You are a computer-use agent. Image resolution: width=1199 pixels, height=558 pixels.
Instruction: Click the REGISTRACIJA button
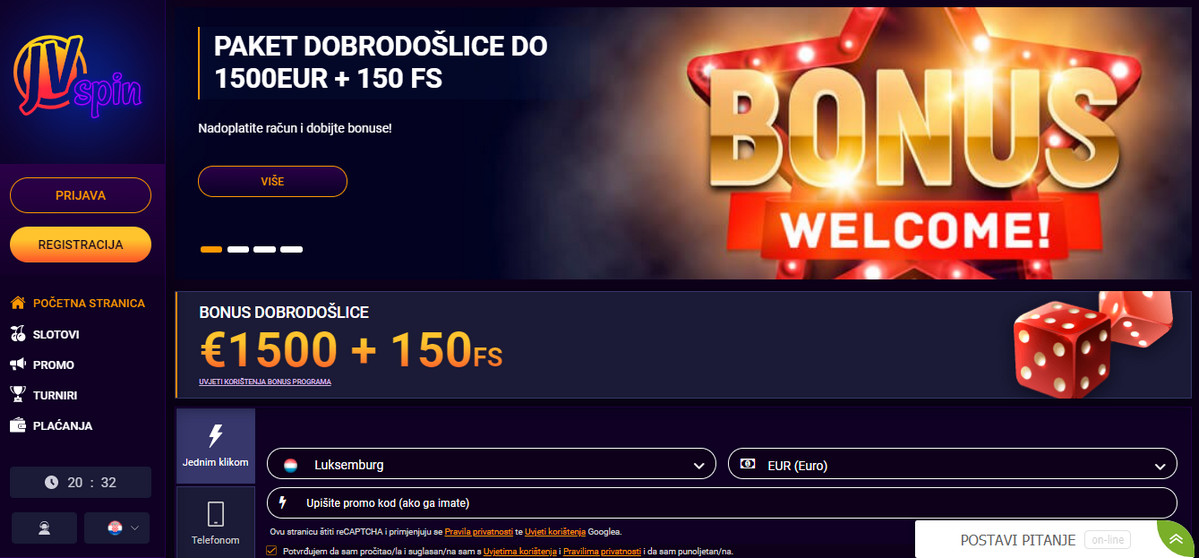pyautogui.click(x=80, y=245)
